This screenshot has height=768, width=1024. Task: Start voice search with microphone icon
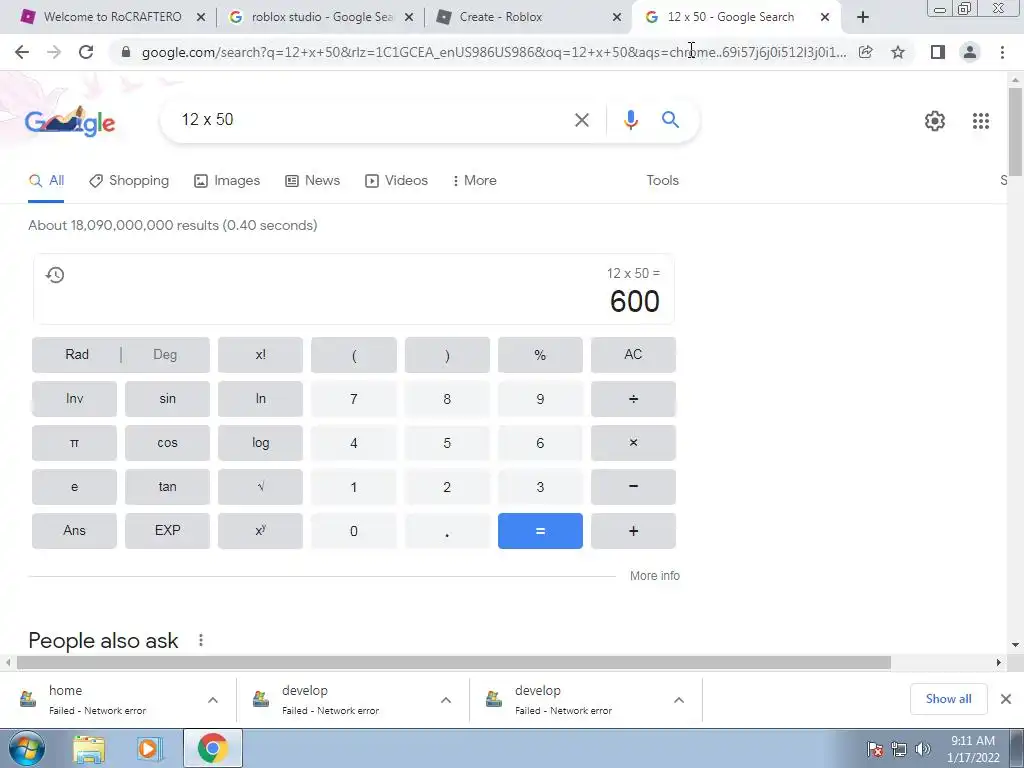click(630, 120)
